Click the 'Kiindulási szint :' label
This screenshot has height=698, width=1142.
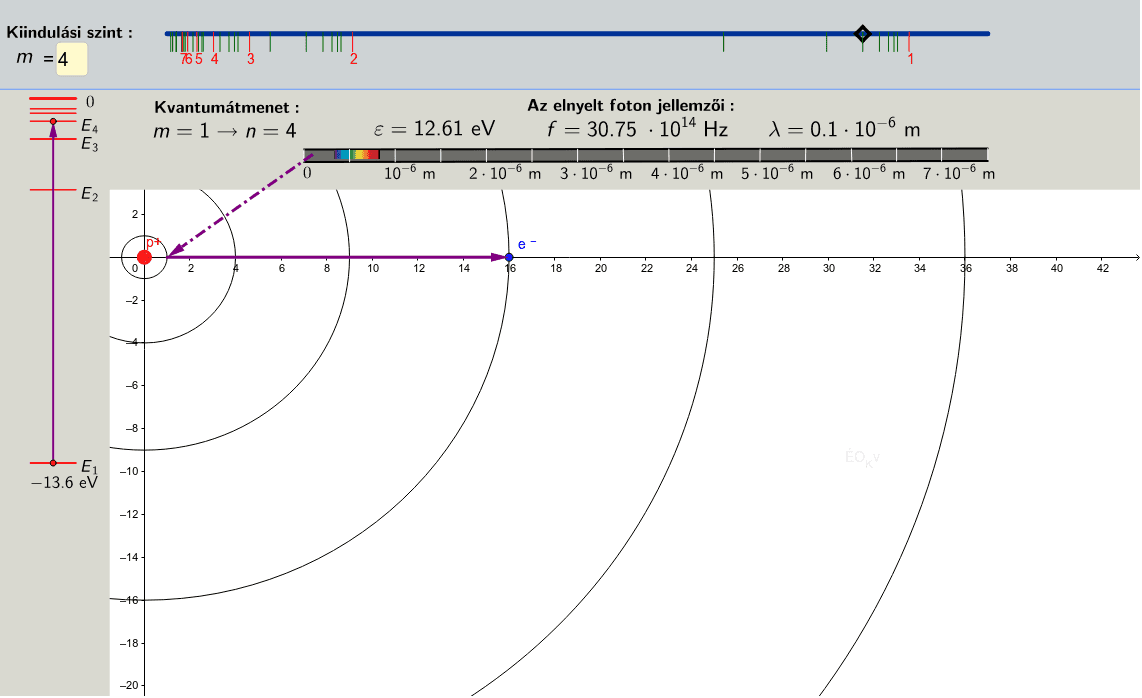[x=70, y=33]
